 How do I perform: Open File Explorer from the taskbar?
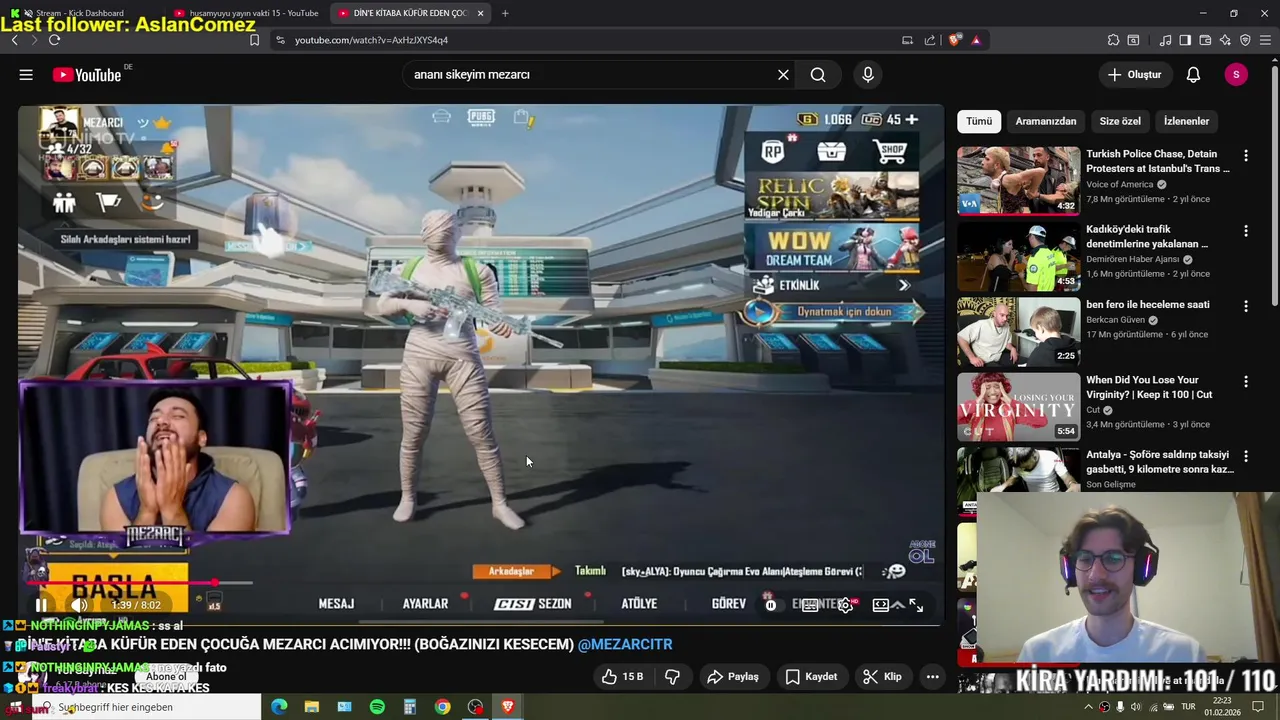click(x=312, y=707)
